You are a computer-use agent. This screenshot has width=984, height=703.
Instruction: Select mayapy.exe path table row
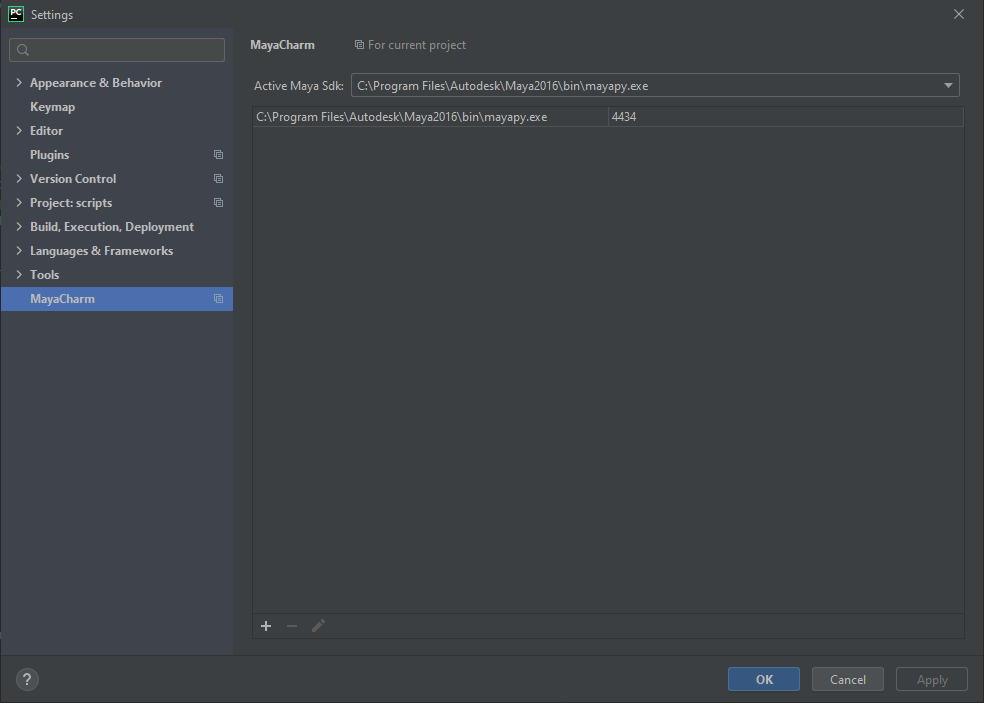[x=608, y=117]
